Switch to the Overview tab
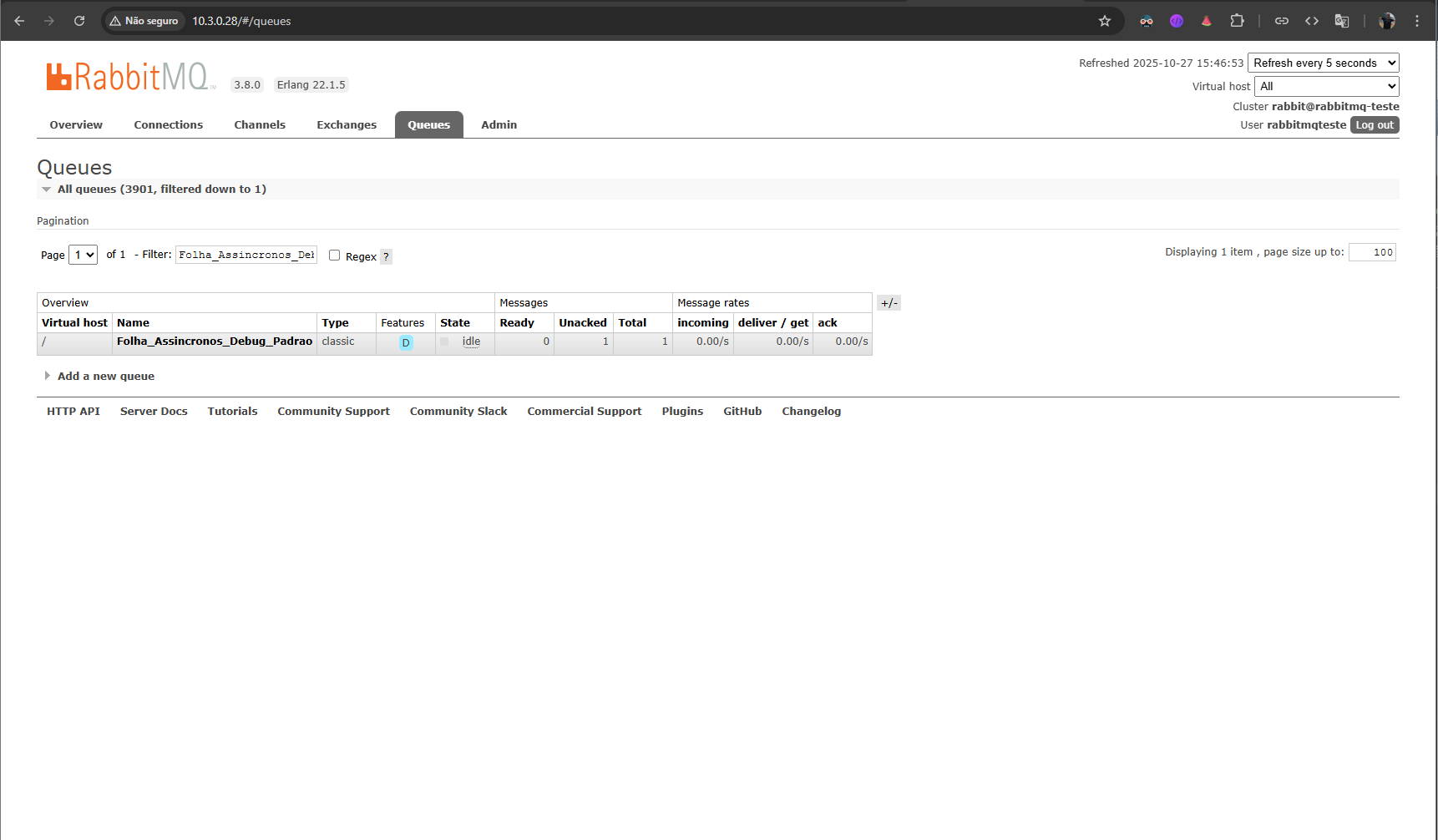Image resolution: width=1438 pixels, height=840 pixels. pos(76,125)
